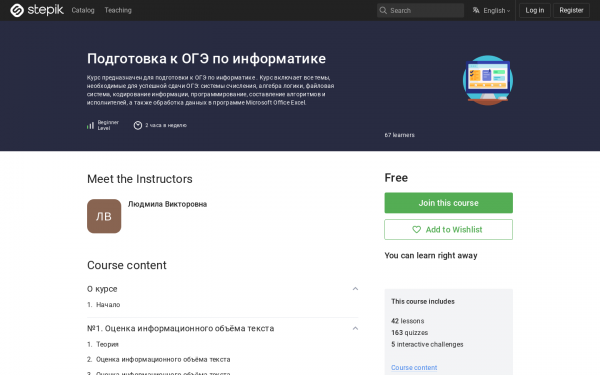Viewport: 600px width, 375px height.
Task: Click the О курсе section heading
Action: [102, 289]
